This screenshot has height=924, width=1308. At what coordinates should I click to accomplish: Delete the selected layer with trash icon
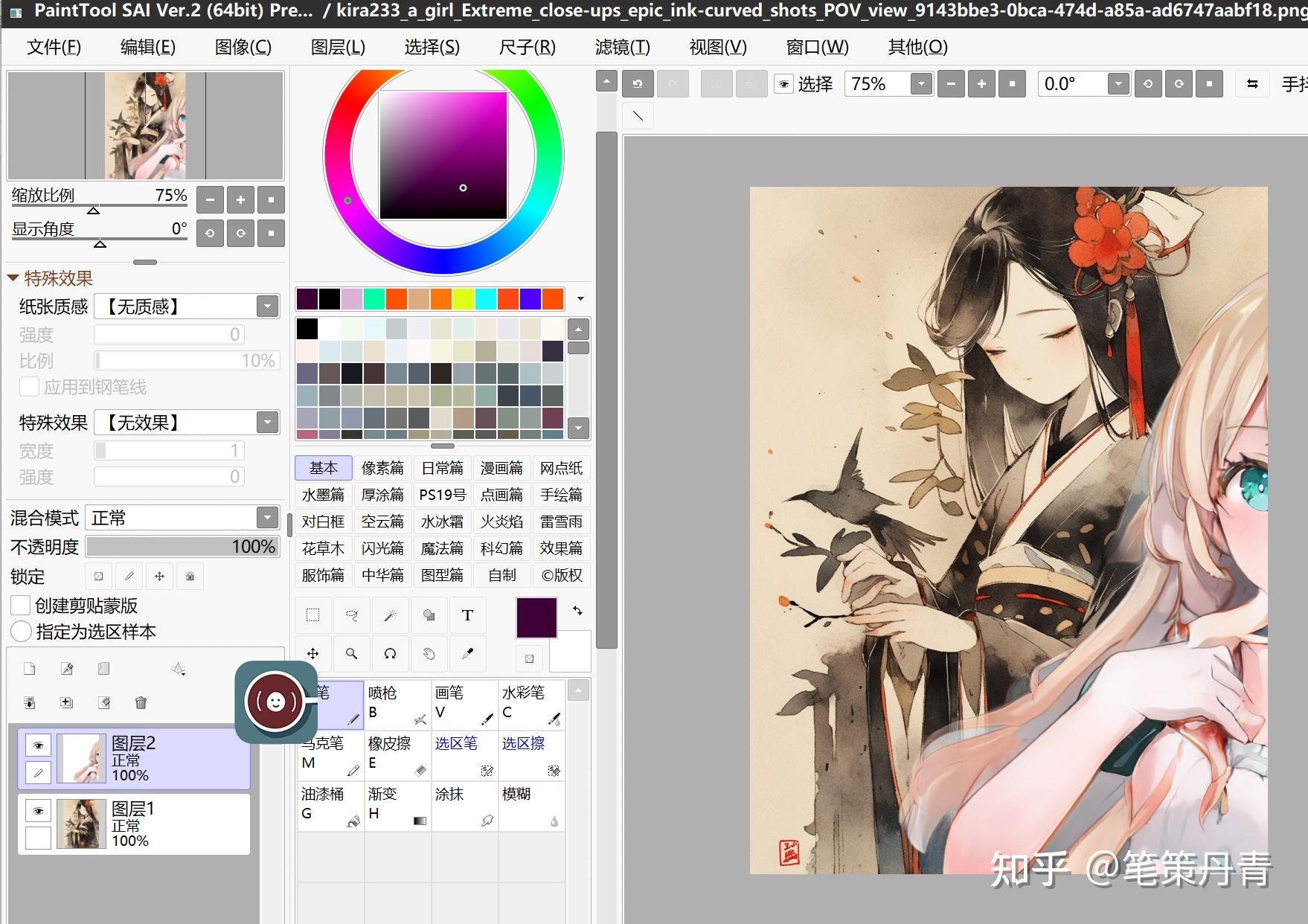click(141, 702)
